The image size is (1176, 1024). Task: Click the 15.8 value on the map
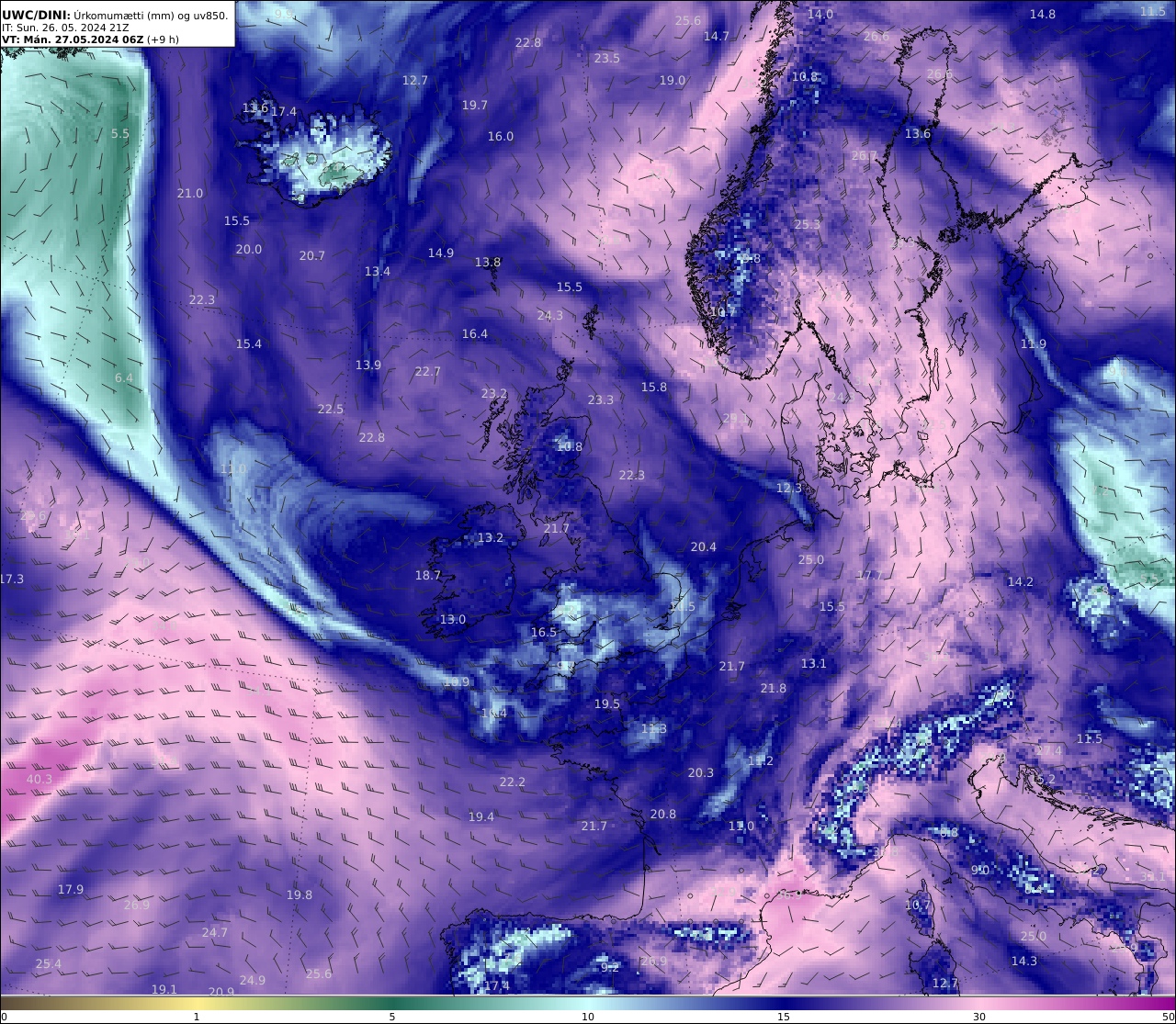coord(653,387)
